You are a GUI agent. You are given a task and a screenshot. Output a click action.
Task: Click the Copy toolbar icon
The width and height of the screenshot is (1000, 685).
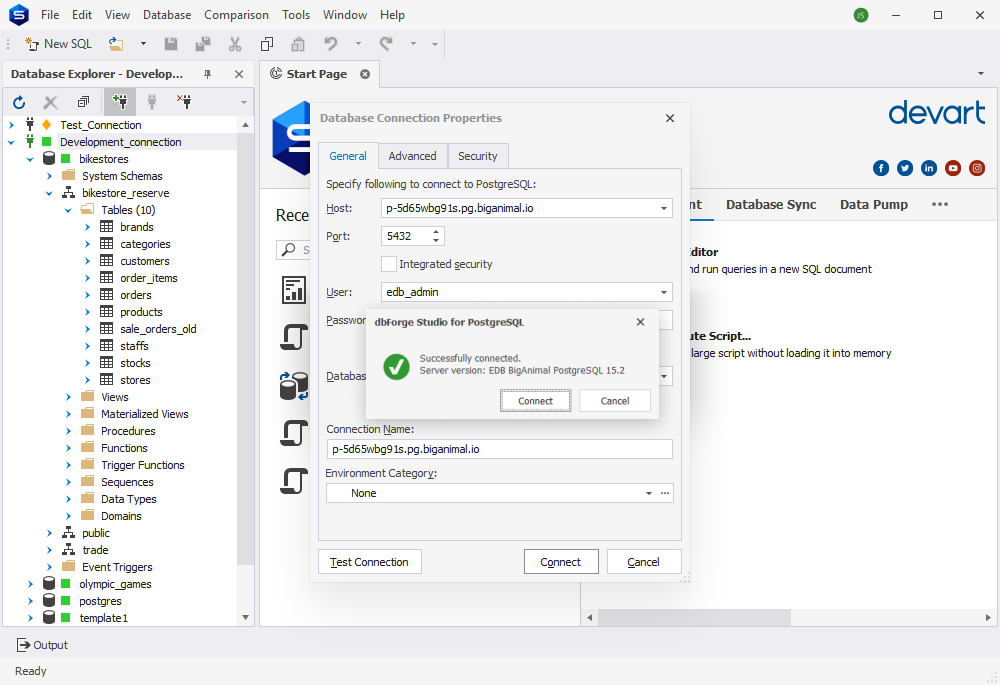point(267,44)
